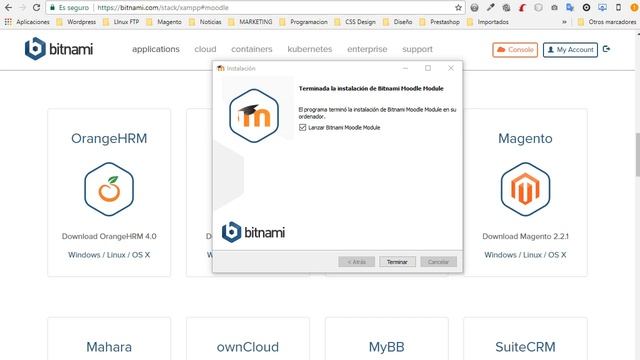This screenshot has height=360, width=640.
Task: Uncheck Lanzar Bitnami Moodle Module checkbox
Action: pos(302,128)
